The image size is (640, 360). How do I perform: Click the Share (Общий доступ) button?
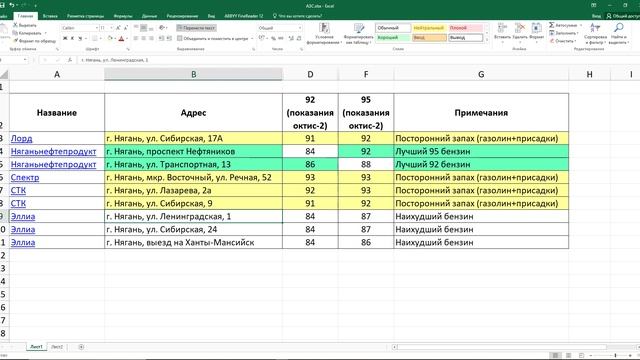pyautogui.click(x=623, y=16)
